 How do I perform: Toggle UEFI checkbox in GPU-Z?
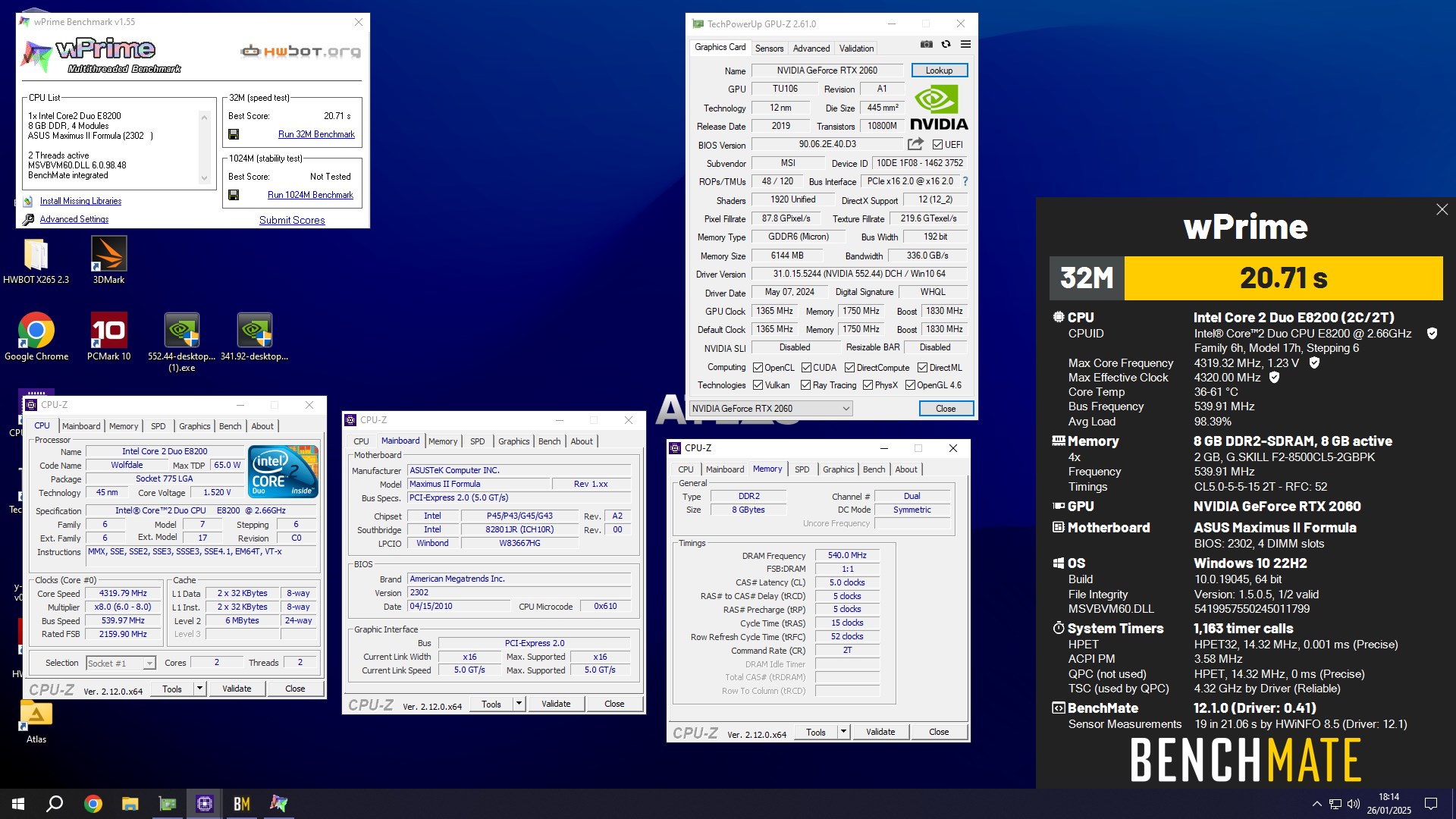coord(937,145)
